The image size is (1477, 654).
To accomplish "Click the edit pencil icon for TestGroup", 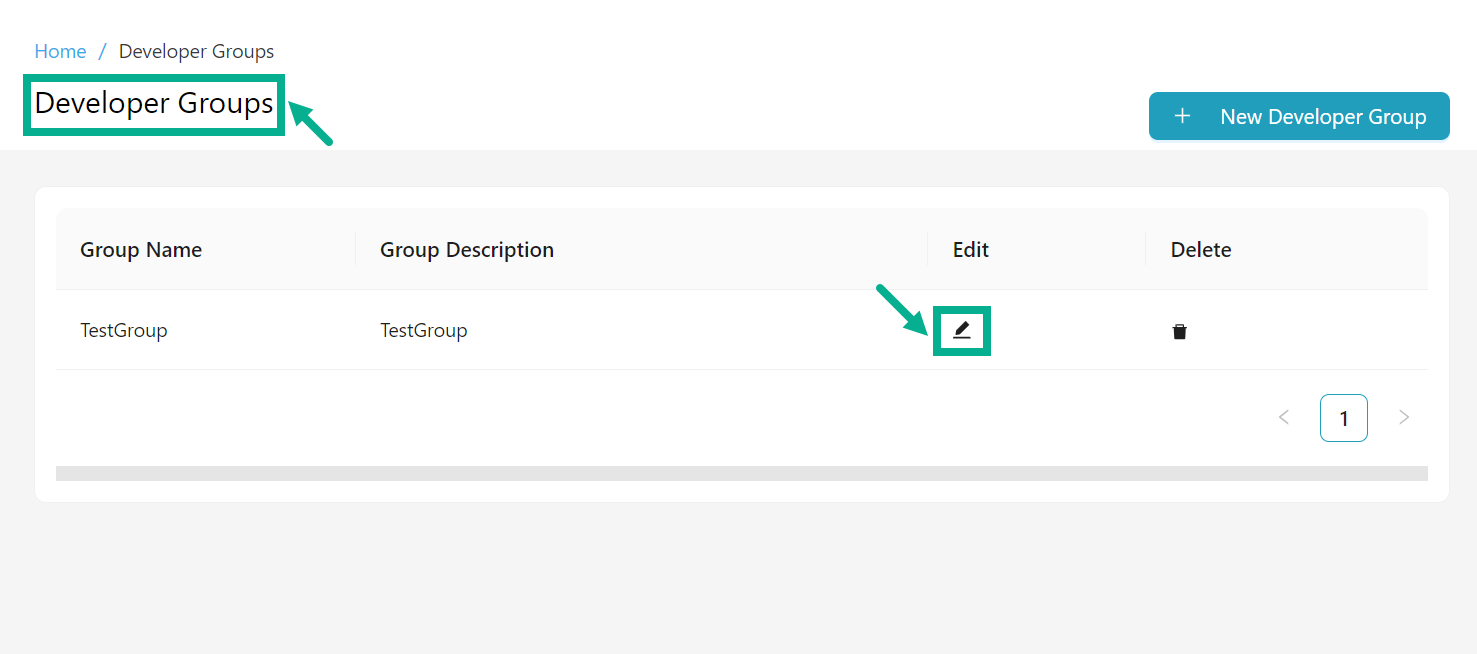I will click(x=961, y=330).
